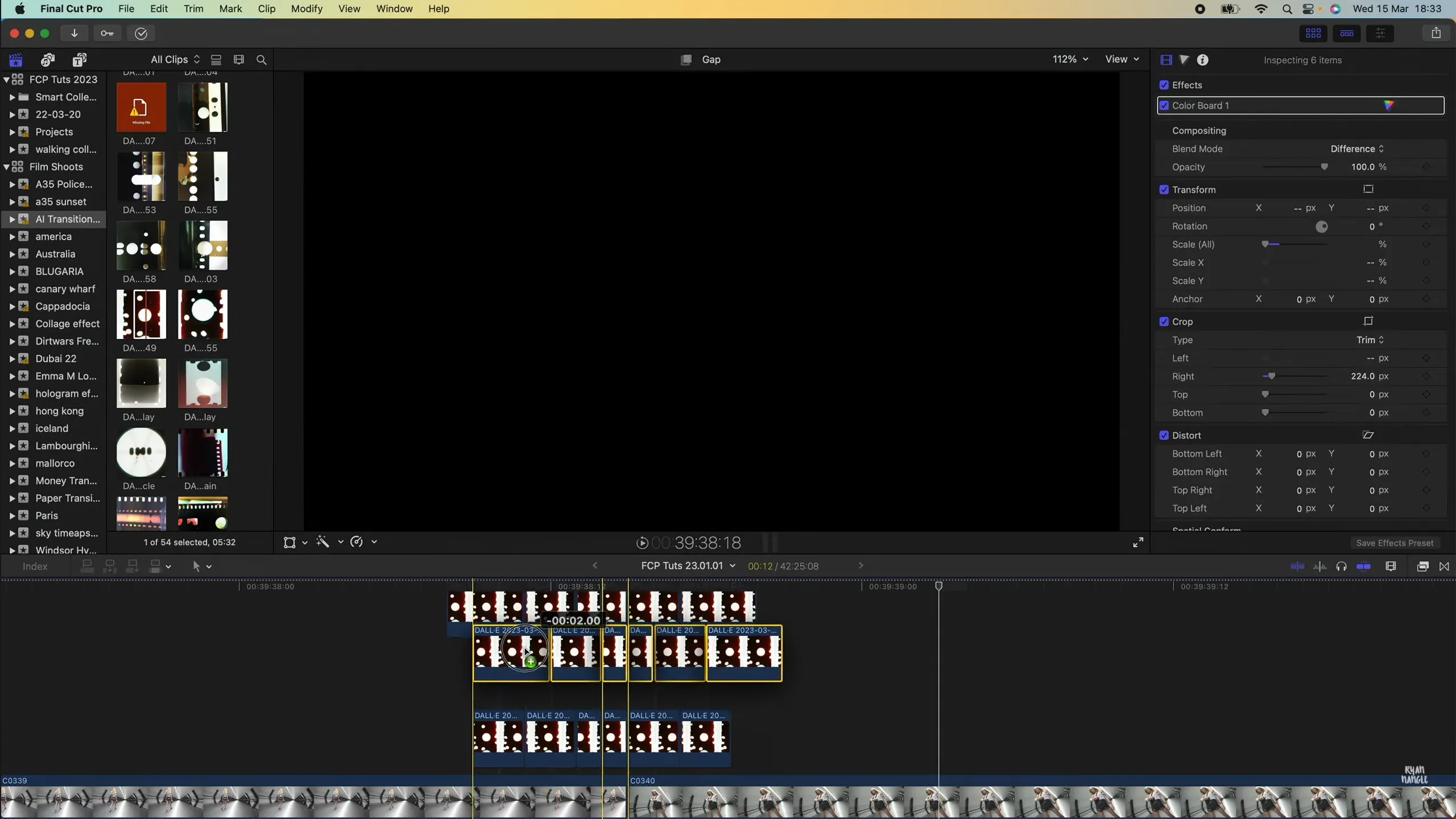
Task: Open the Effects browser icon
Action: pyautogui.click(x=1422, y=566)
